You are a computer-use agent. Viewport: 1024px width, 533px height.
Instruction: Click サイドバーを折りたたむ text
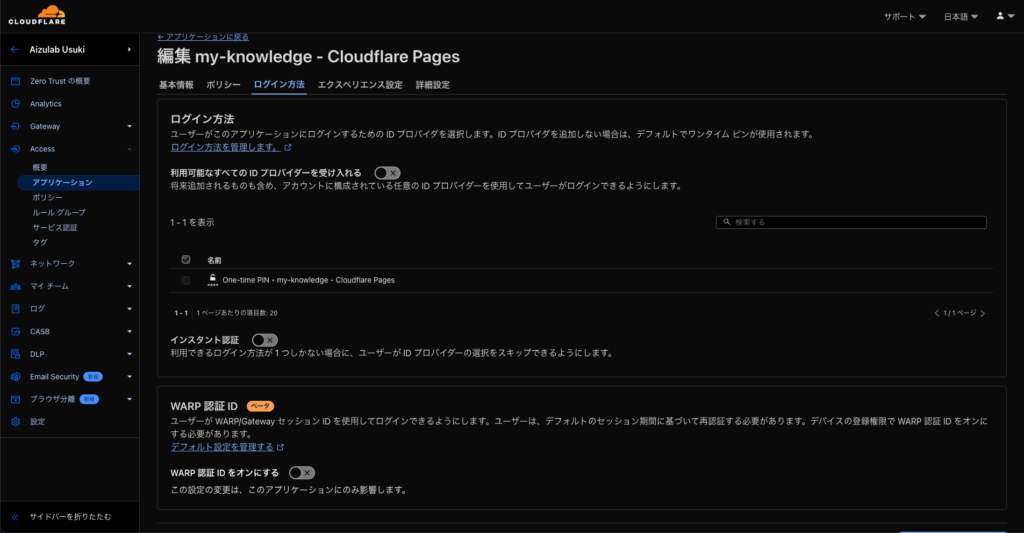tap(70, 517)
